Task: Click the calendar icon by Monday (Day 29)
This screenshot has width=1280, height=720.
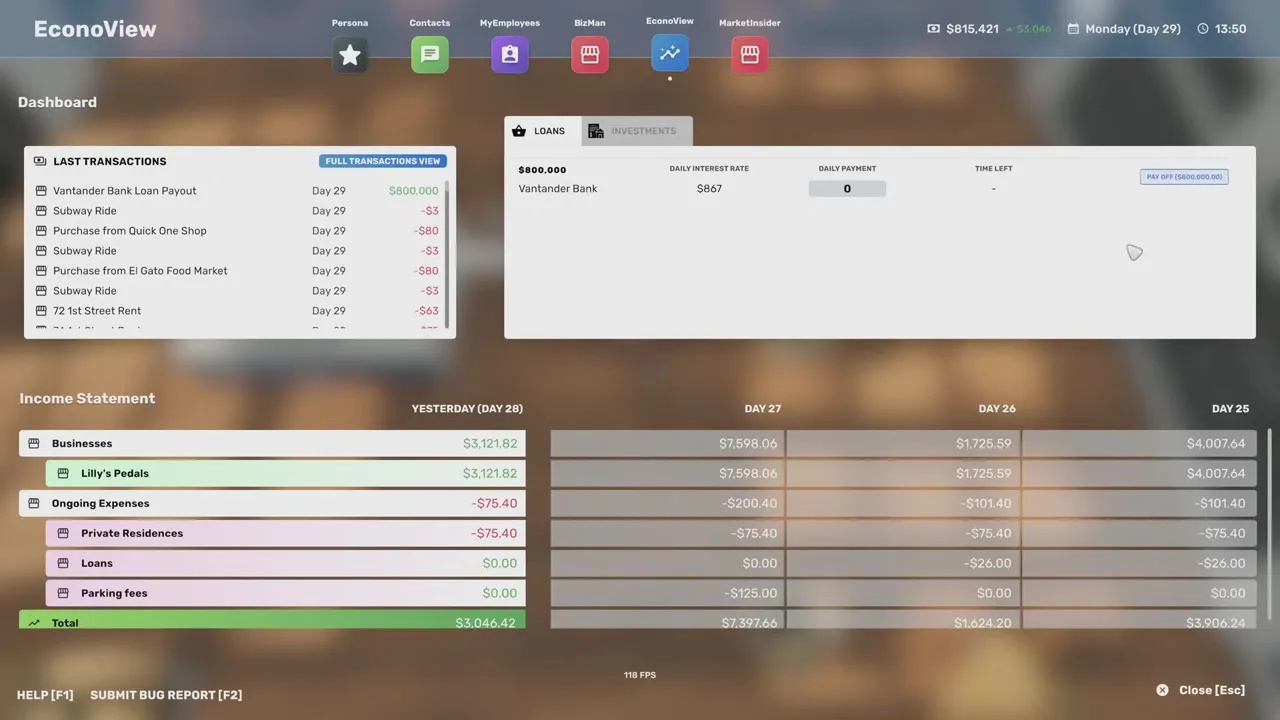Action: pyautogui.click(x=1073, y=29)
